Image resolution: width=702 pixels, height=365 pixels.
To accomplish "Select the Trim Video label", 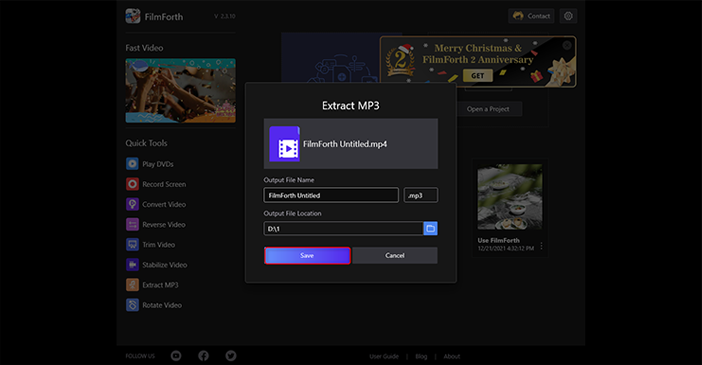I will (x=158, y=245).
